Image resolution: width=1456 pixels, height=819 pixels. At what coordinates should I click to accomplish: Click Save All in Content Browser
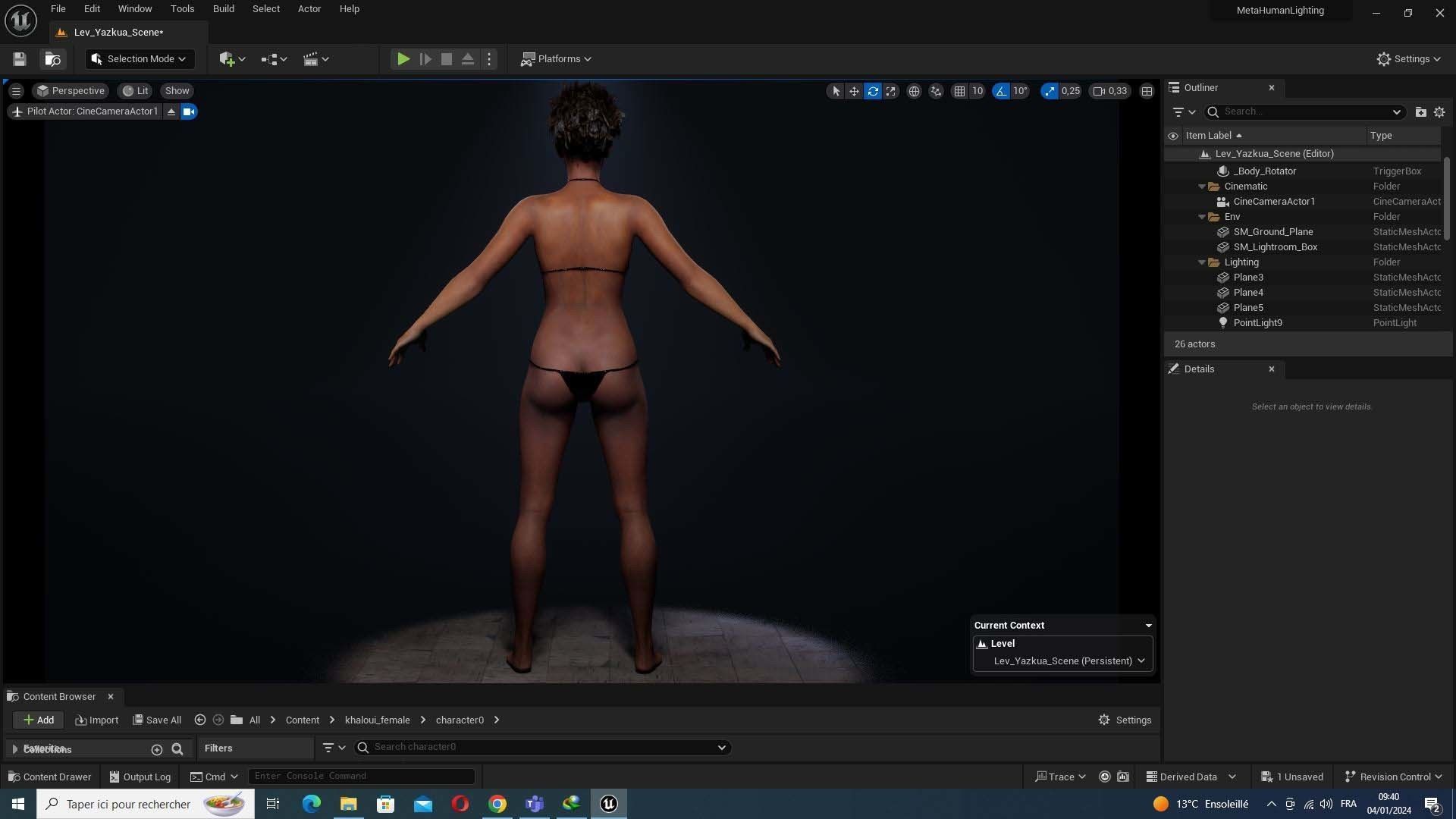tap(157, 720)
